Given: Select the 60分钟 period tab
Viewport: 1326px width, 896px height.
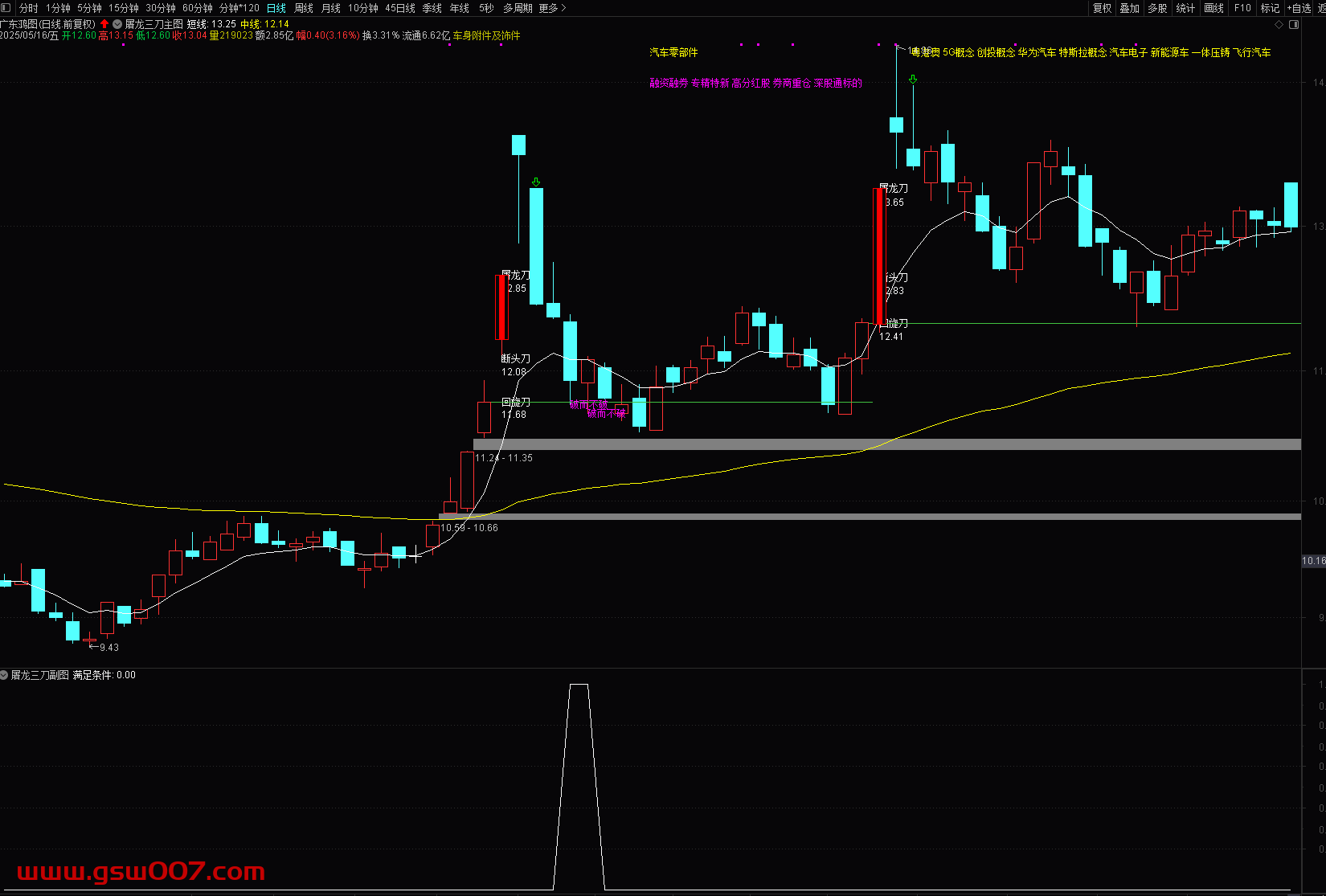Looking at the screenshot, I should pos(198,8).
